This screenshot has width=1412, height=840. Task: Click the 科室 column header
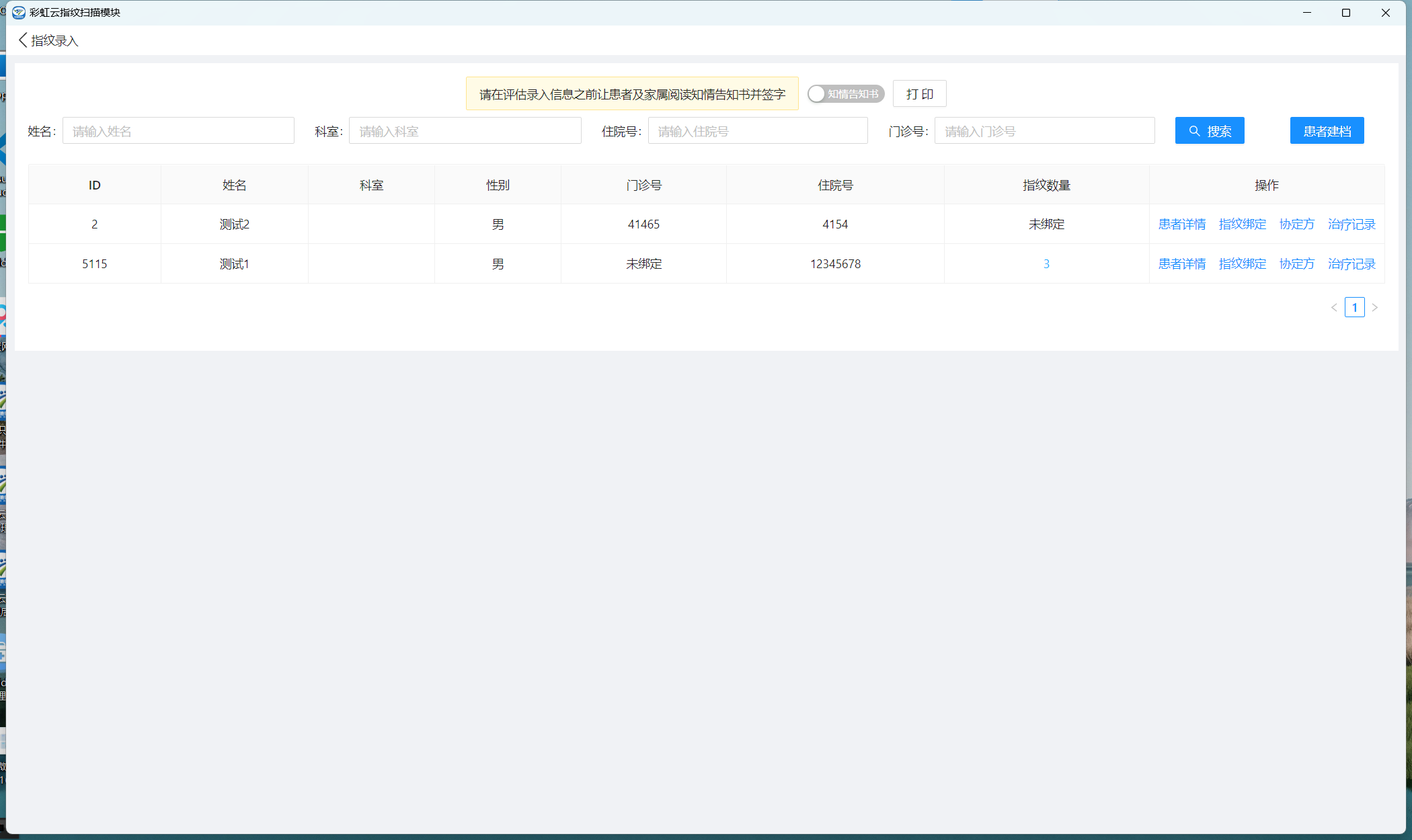point(371,185)
